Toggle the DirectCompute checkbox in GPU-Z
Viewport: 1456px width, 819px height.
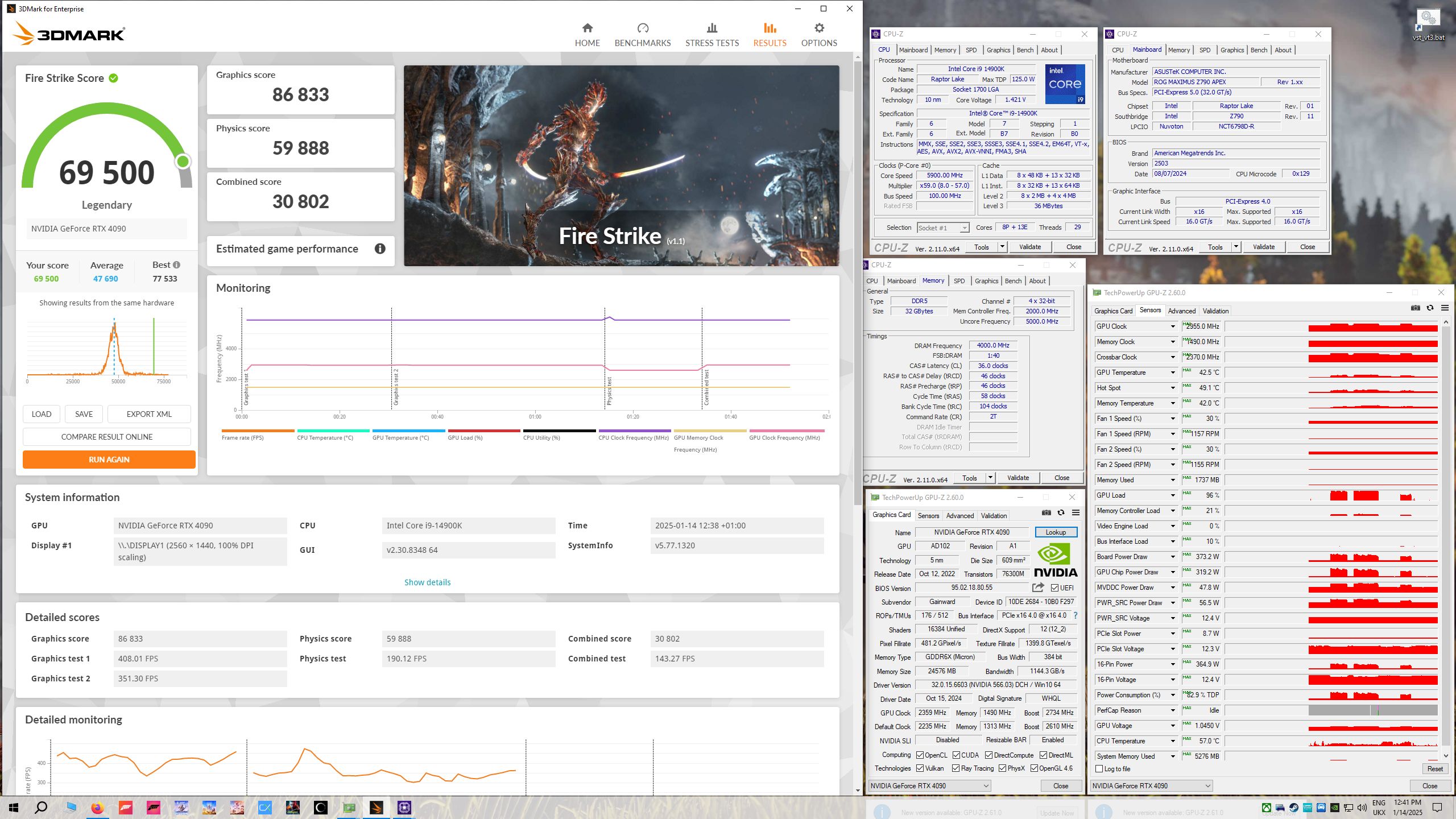pos(988,755)
